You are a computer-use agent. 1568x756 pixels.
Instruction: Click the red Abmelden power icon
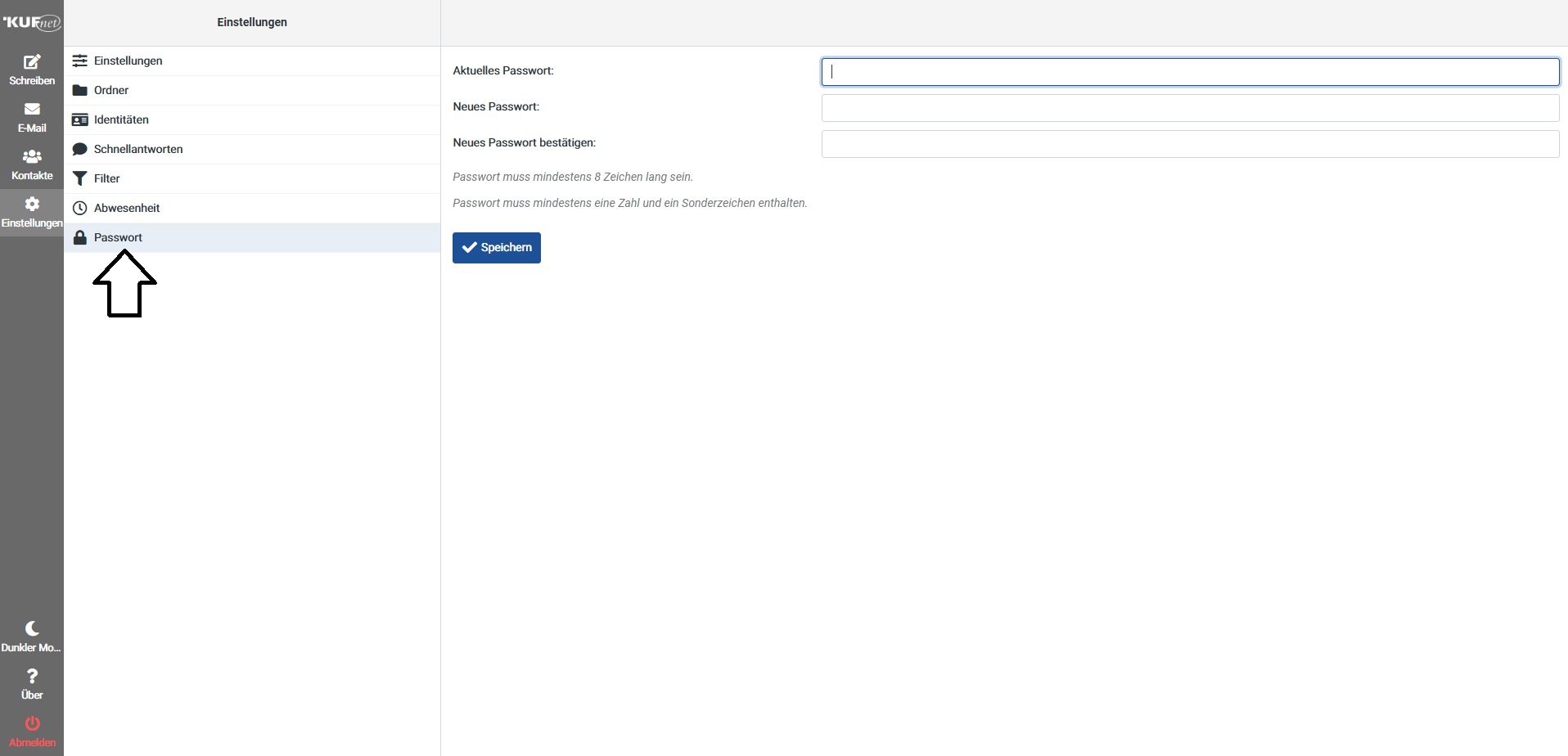tap(32, 724)
